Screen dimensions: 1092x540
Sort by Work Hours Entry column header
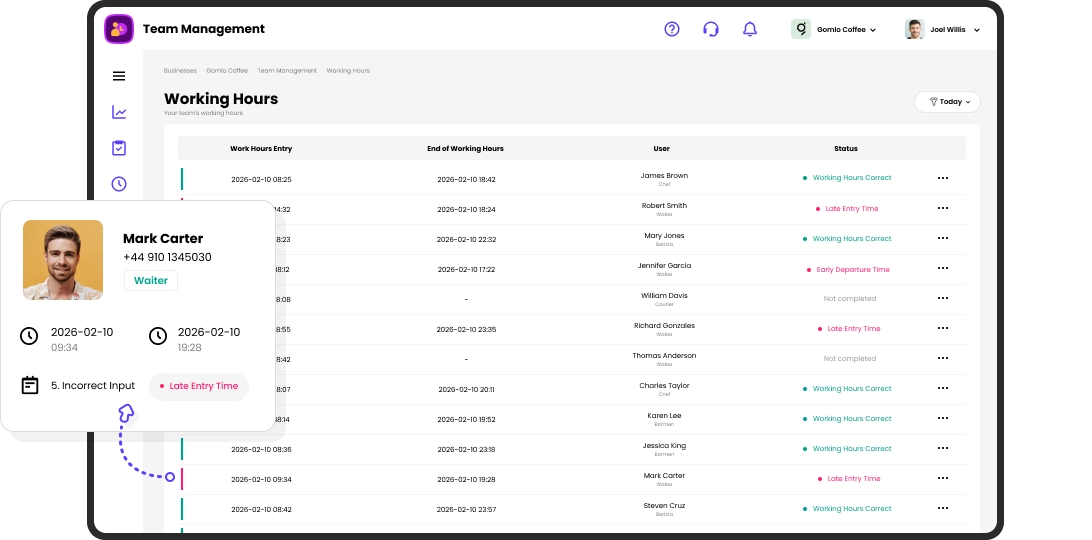tap(261, 149)
